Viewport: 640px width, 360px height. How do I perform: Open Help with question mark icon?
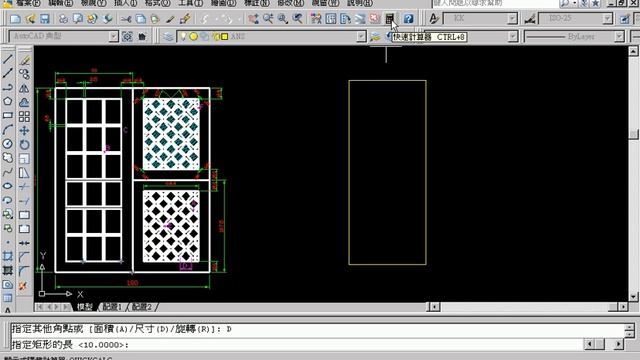click(x=408, y=18)
